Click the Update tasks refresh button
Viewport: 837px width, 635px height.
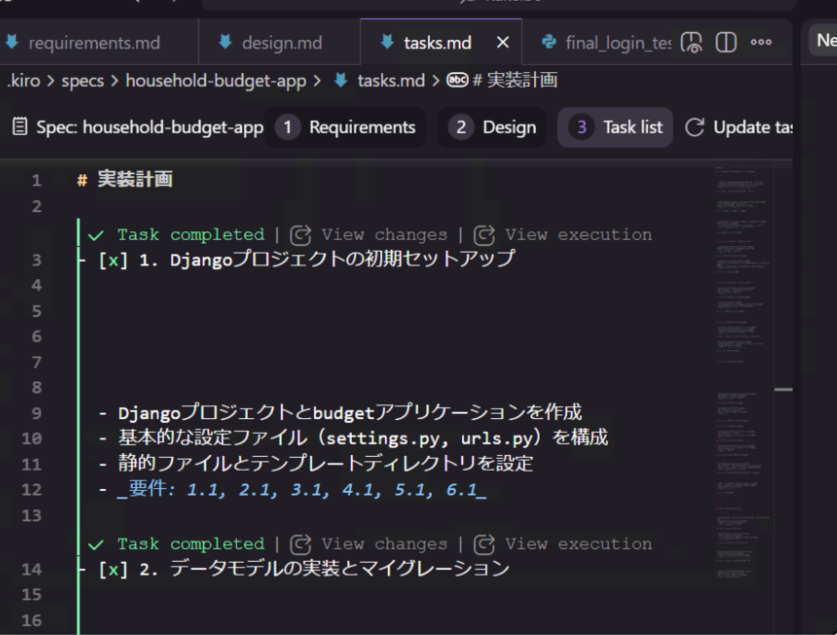(739, 128)
